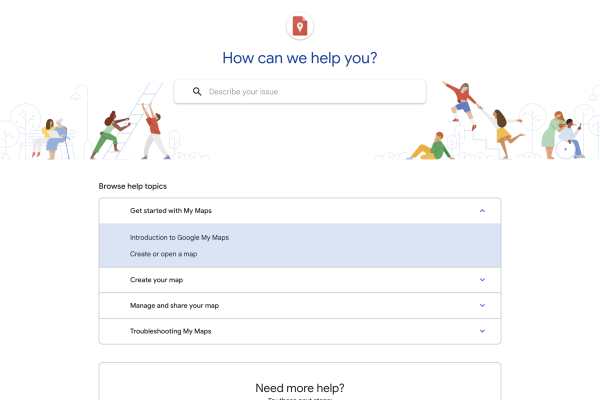Click Manage and share your map title
This screenshot has width=600, height=400.
pyautogui.click(x=174, y=305)
